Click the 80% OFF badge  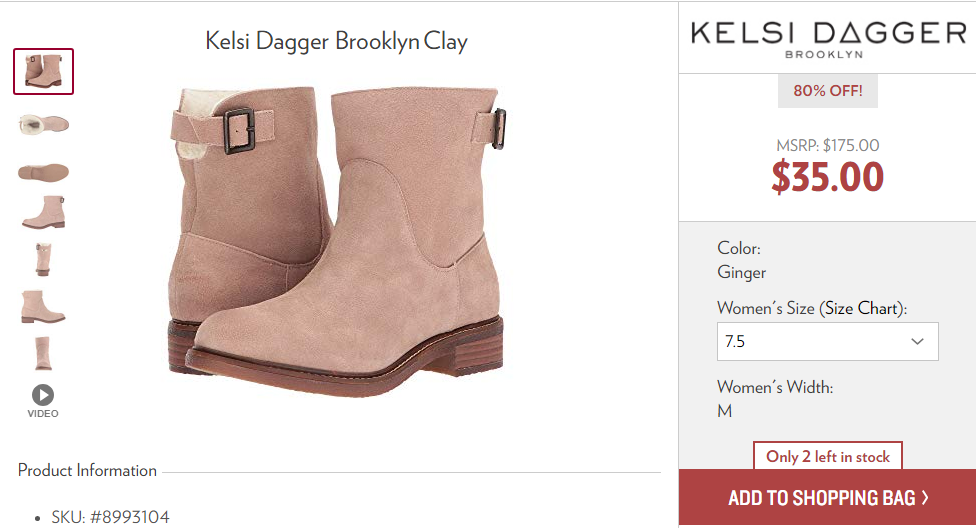(x=828, y=91)
